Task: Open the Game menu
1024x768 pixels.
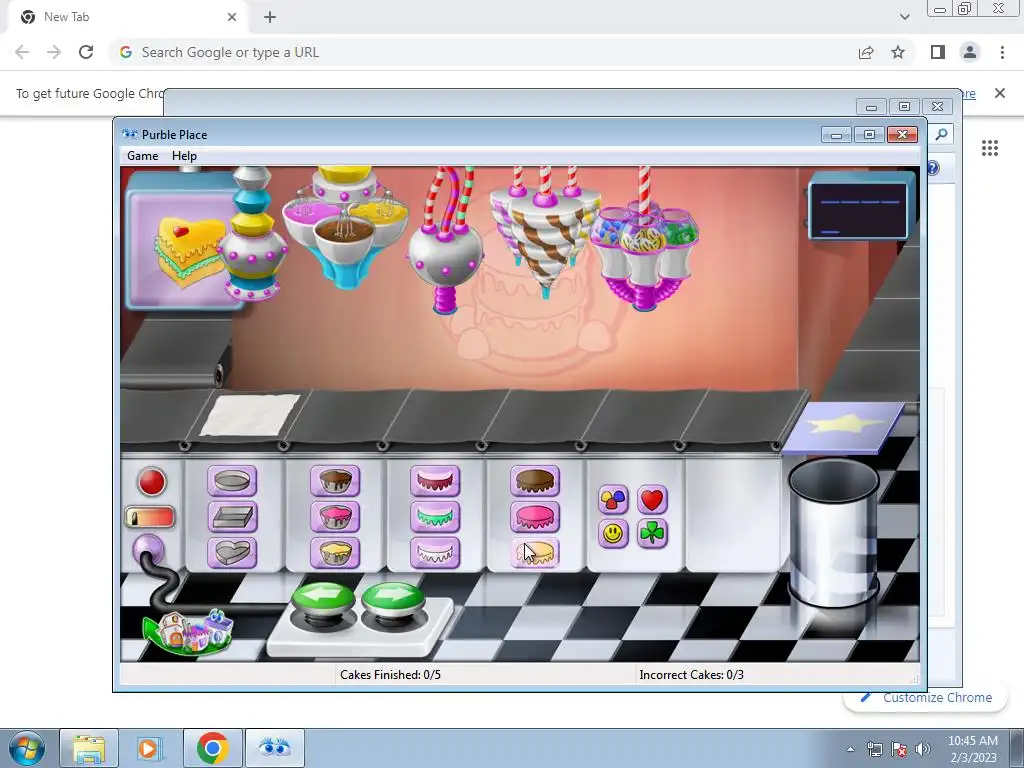Action: [142, 155]
